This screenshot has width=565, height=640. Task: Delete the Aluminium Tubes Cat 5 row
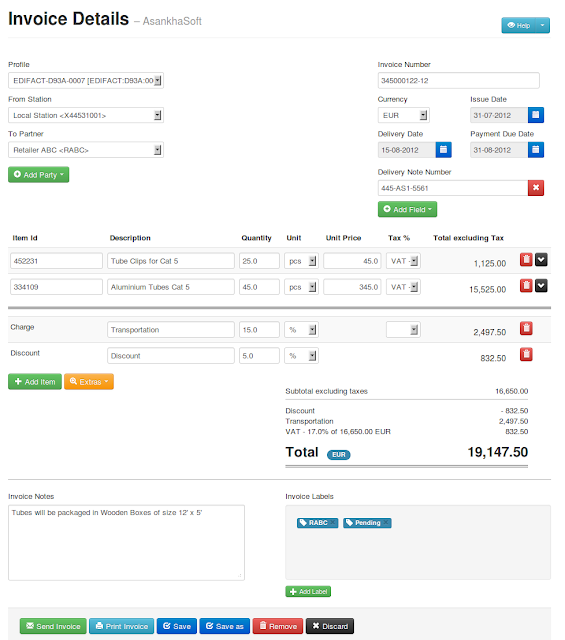pos(526,286)
